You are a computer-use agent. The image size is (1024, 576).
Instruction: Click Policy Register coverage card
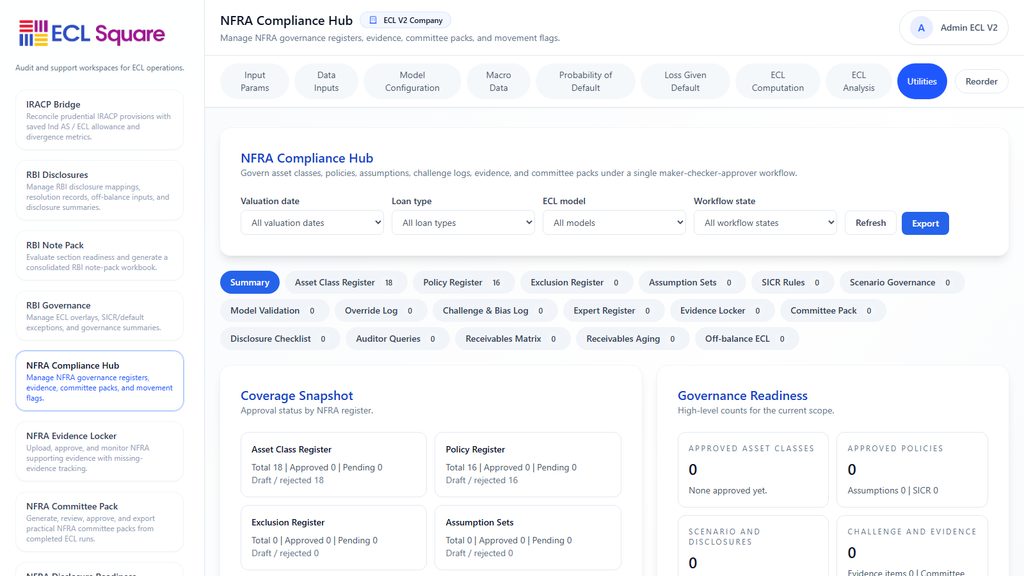point(528,464)
